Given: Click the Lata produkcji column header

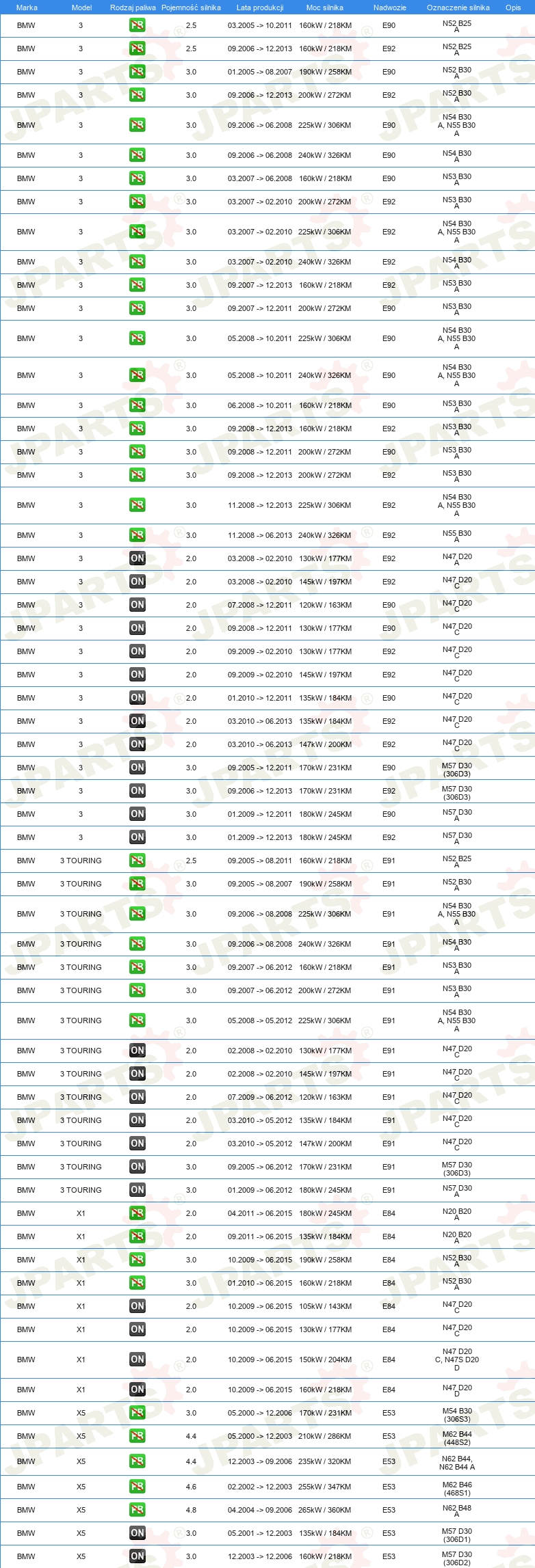Looking at the screenshot, I should click(x=260, y=8).
